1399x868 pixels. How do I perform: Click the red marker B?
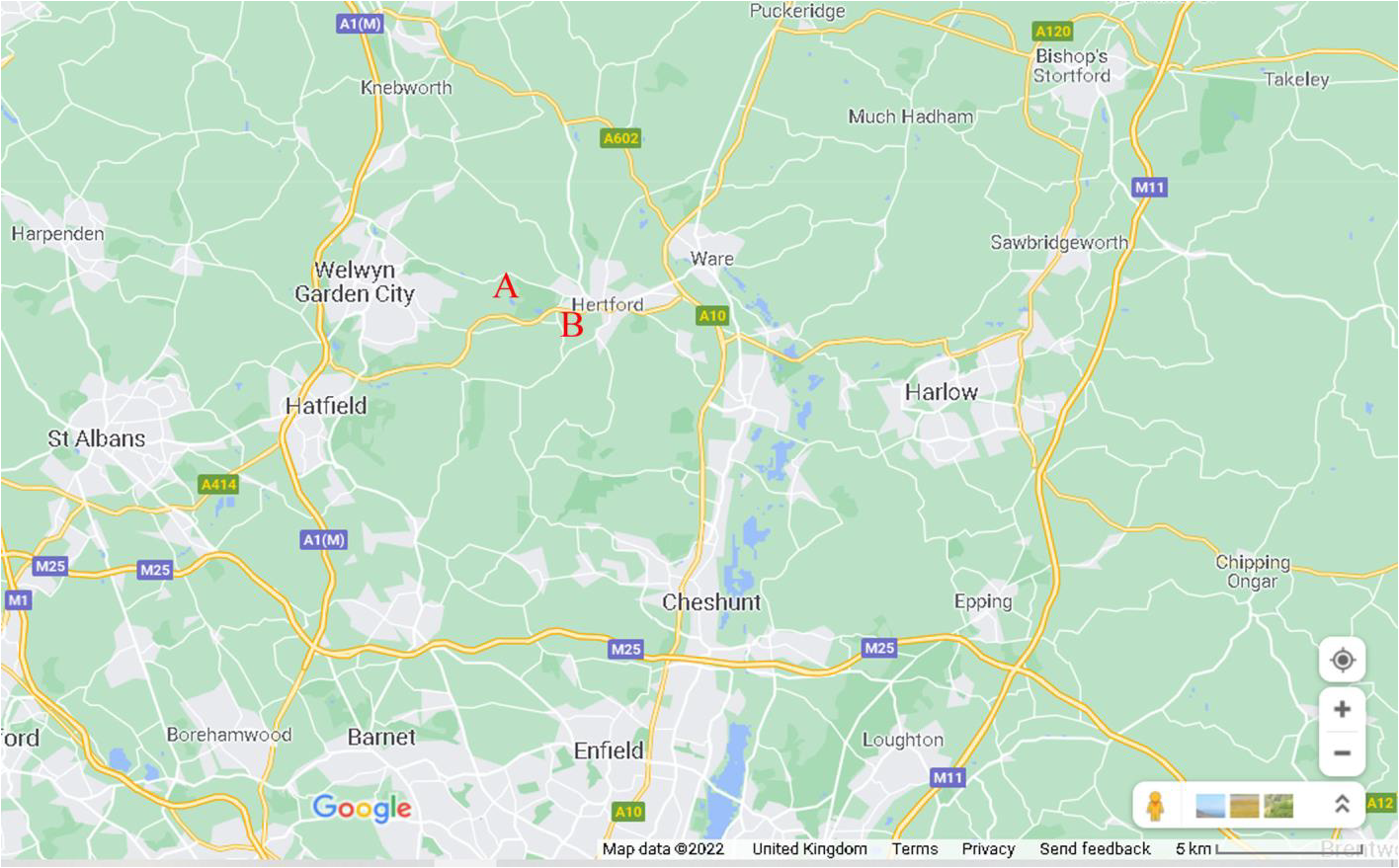pos(572,325)
